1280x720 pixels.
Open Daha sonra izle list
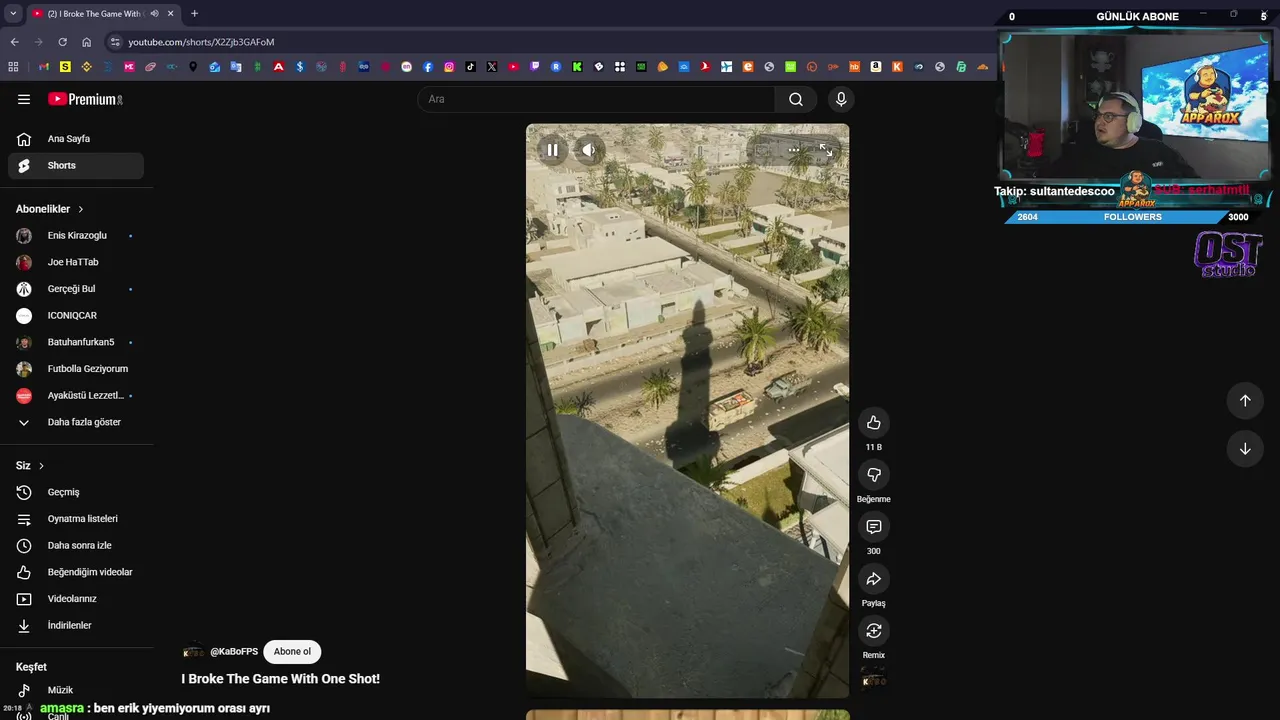(76, 546)
